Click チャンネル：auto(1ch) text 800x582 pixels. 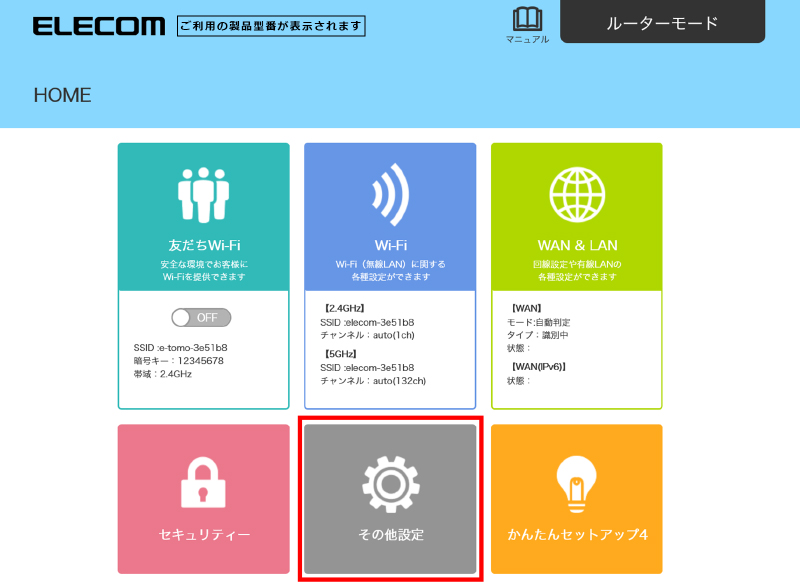pyautogui.click(x=367, y=336)
